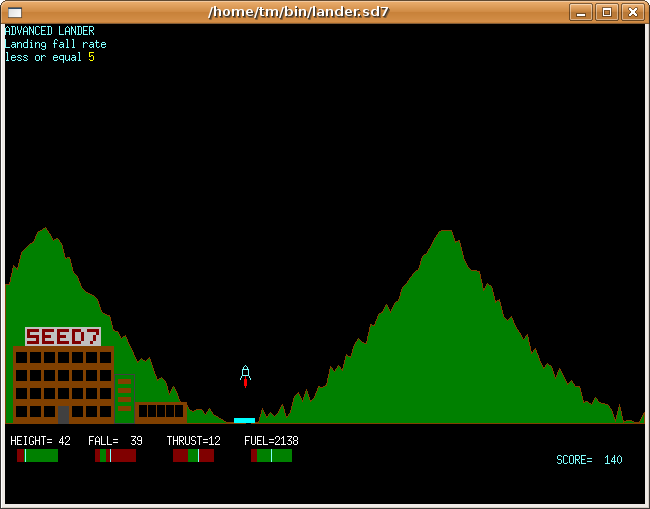The width and height of the screenshot is (650, 509).
Task: Click the red thrust flame under the lander
Action: [x=245, y=383]
